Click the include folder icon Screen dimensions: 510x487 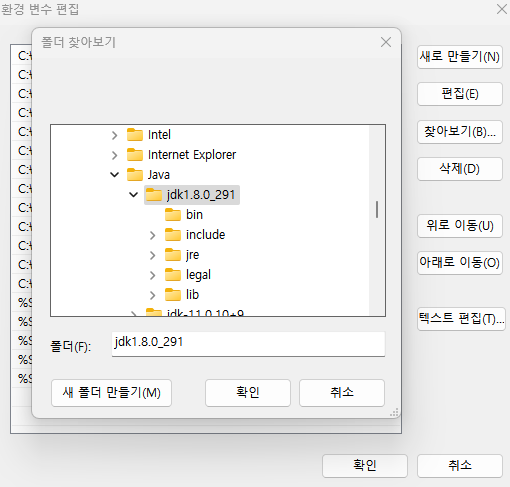click(x=173, y=235)
